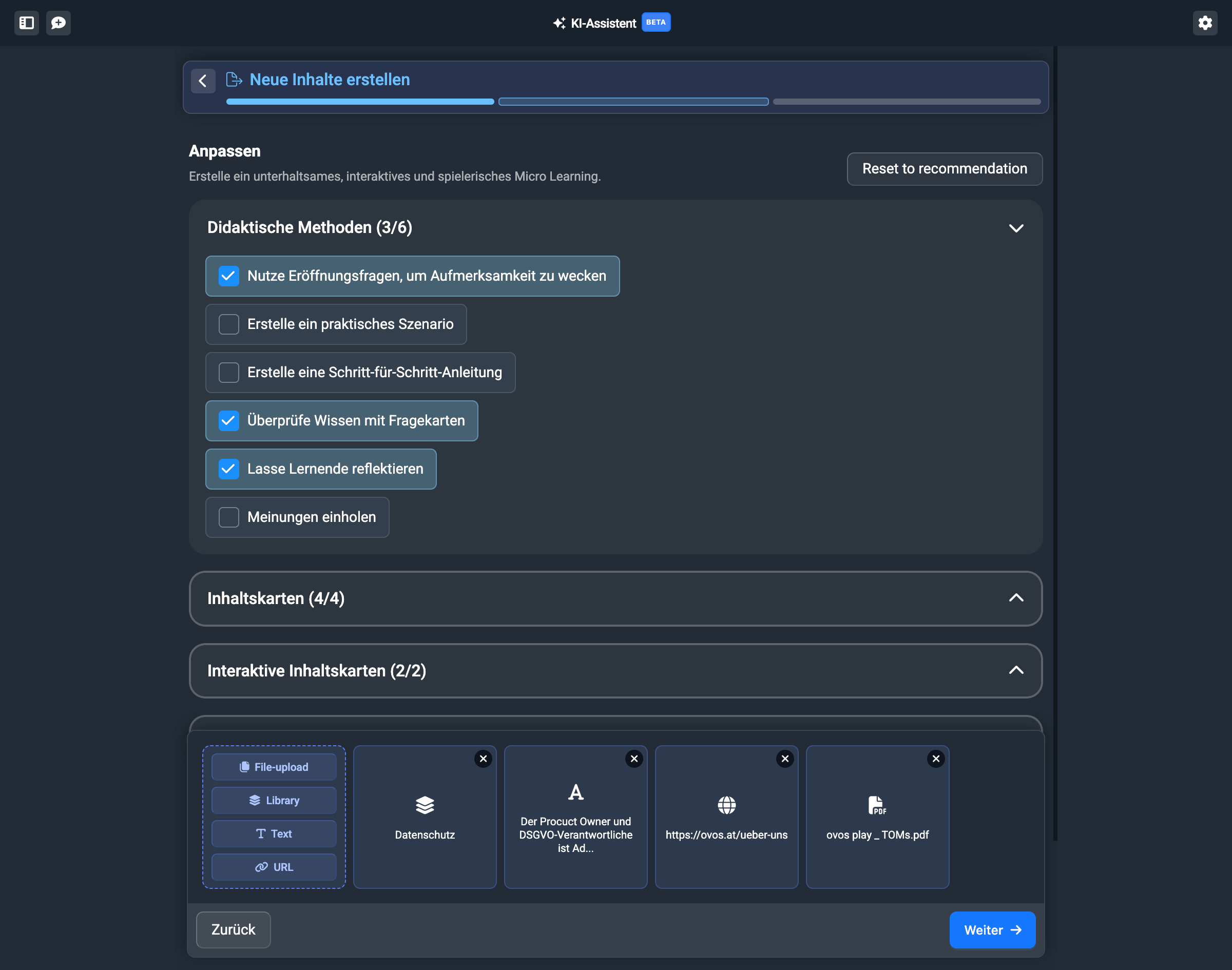Choose the Library source option
Screen dimensions: 1232x970
(x=274, y=800)
